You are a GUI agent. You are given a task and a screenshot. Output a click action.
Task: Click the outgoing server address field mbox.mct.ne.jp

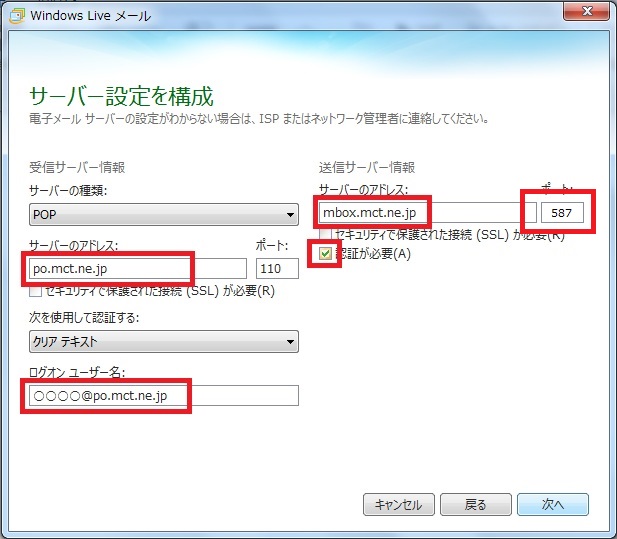click(x=427, y=213)
